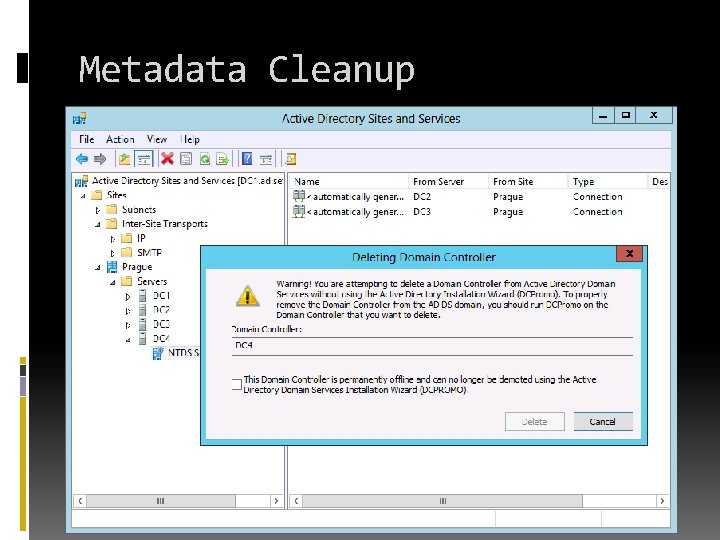This screenshot has width=720, height=540.
Task: Minimize the Sites and Services window
Action: (603, 115)
